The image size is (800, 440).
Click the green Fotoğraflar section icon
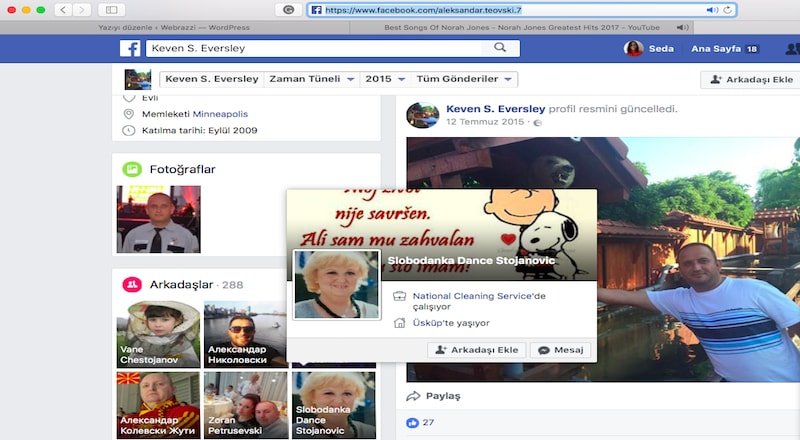click(x=130, y=169)
